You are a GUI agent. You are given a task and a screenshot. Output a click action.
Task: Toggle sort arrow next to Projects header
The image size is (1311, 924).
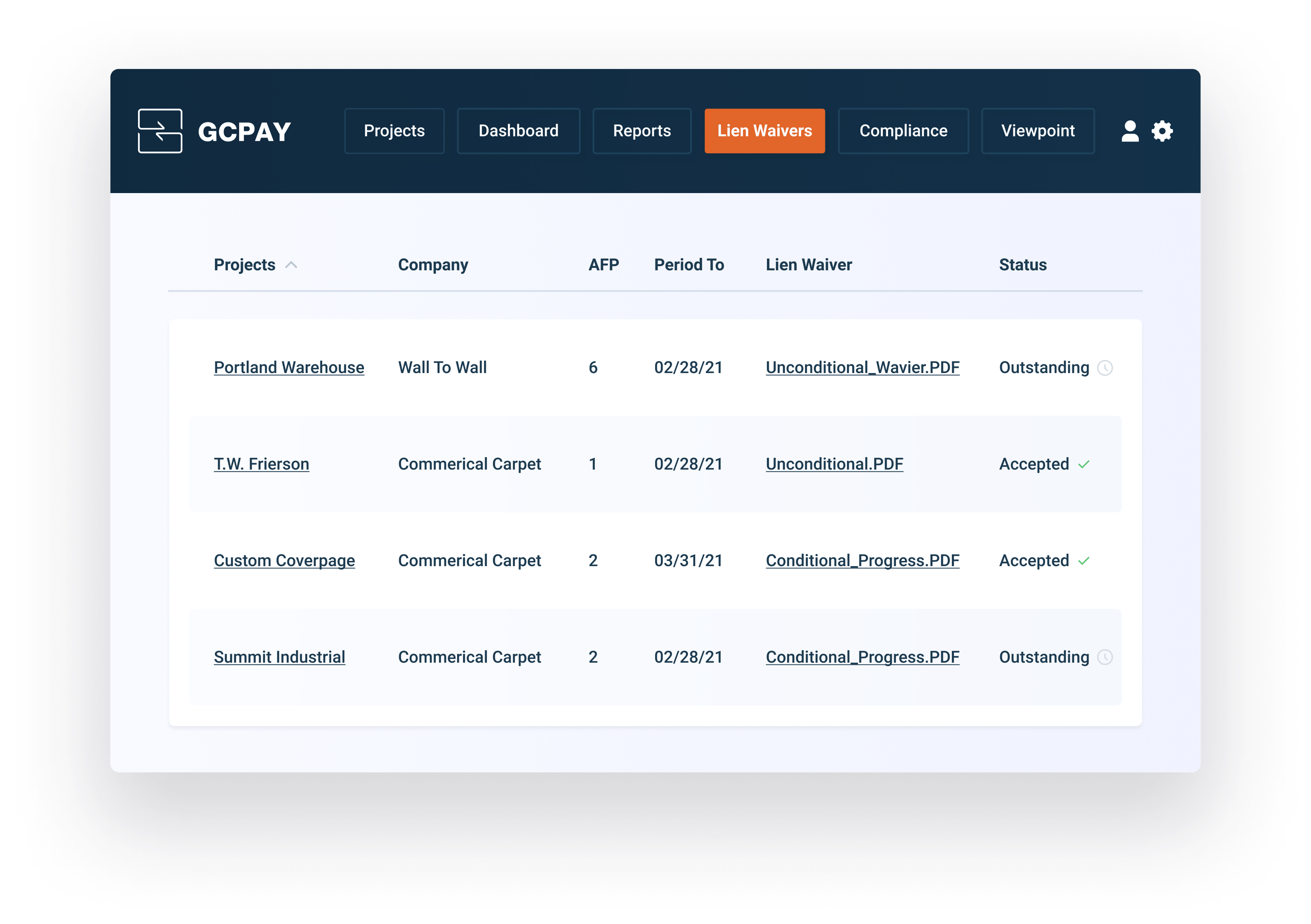291,265
